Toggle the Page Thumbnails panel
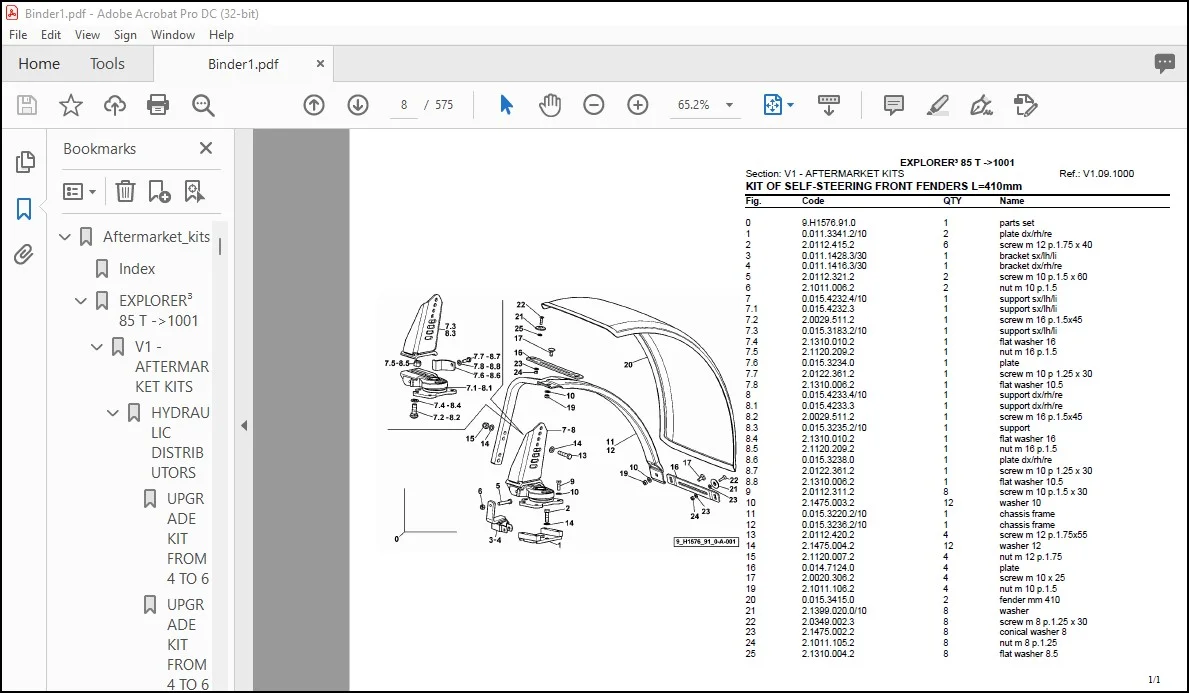 [x=24, y=161]
